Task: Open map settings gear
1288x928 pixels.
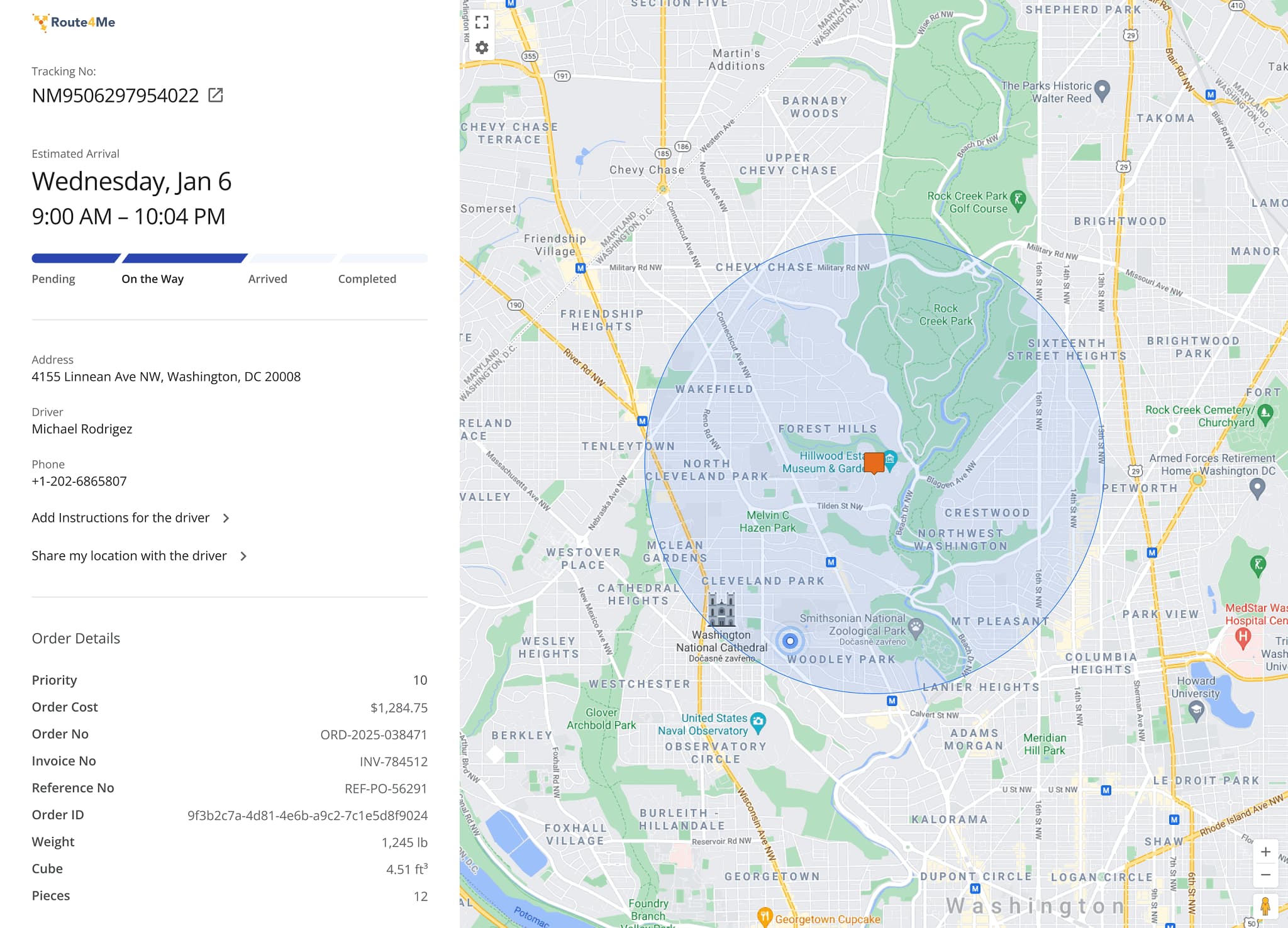Action: [482, 48]
